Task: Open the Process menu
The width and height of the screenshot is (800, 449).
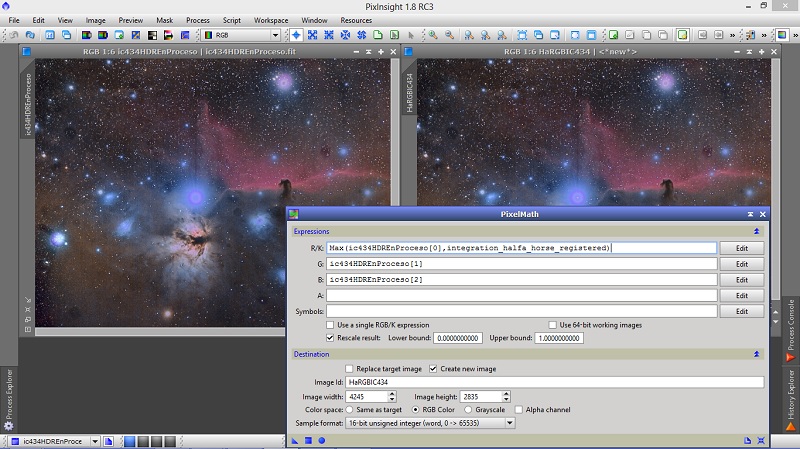Action: coord(197,20)
